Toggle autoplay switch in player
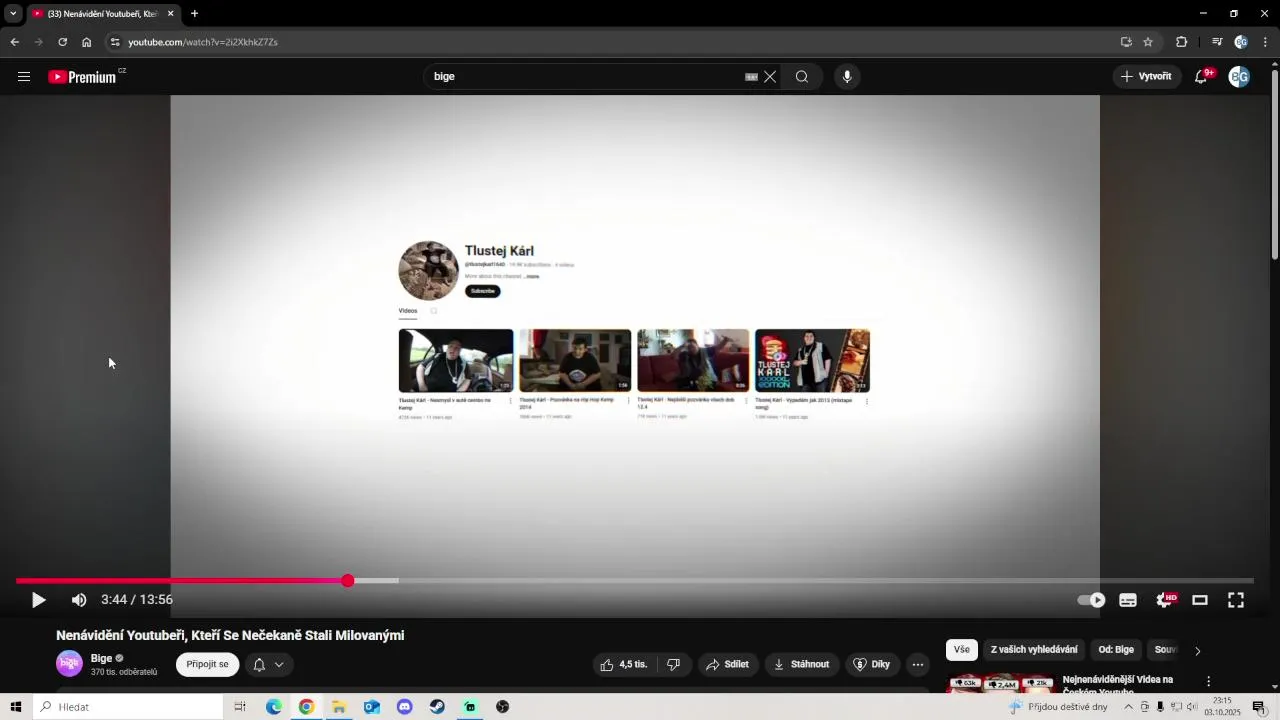This screenshot has width=1280, height=720. pos(1091,600)
